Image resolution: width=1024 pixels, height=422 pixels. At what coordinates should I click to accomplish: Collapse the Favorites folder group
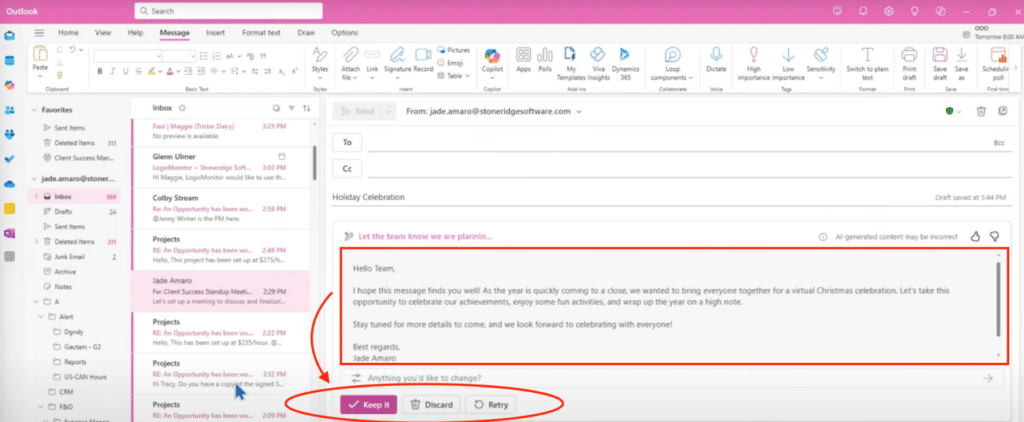[35, 110]
